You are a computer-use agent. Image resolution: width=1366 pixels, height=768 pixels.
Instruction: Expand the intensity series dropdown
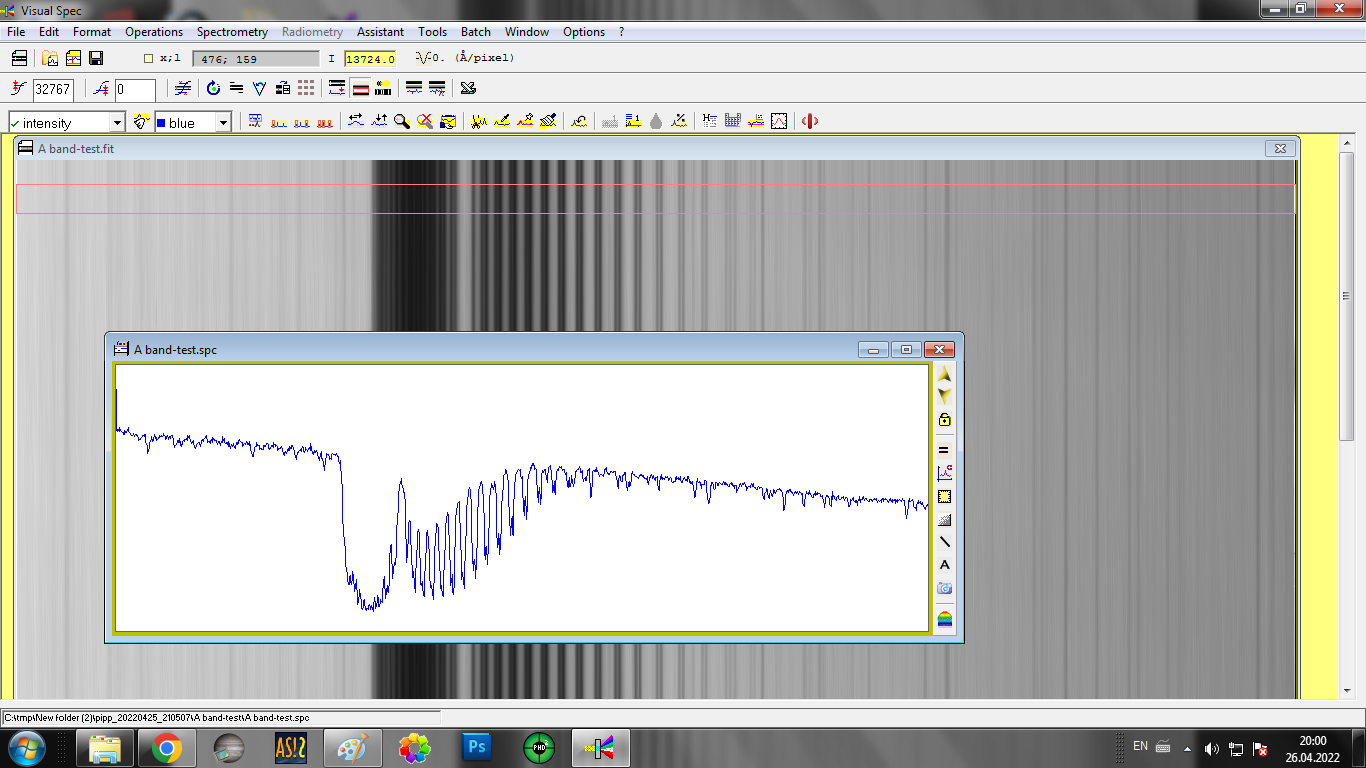coord(116,122)
